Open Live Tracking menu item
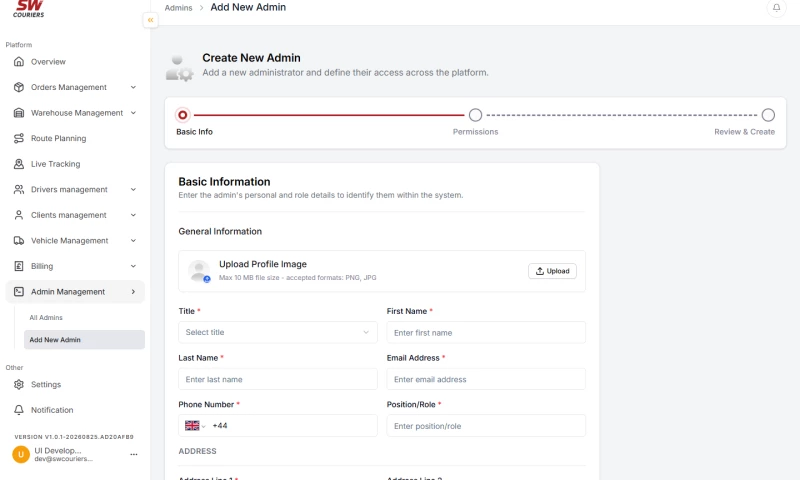The image size is (800, 480). (x=75, y=164)
